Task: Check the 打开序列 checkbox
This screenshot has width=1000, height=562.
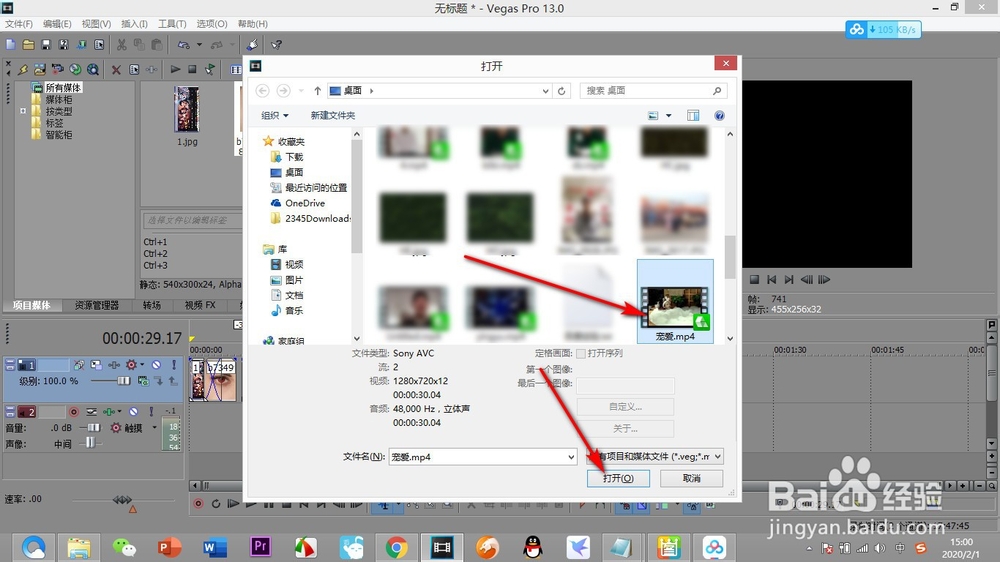Action: point(580,353)
